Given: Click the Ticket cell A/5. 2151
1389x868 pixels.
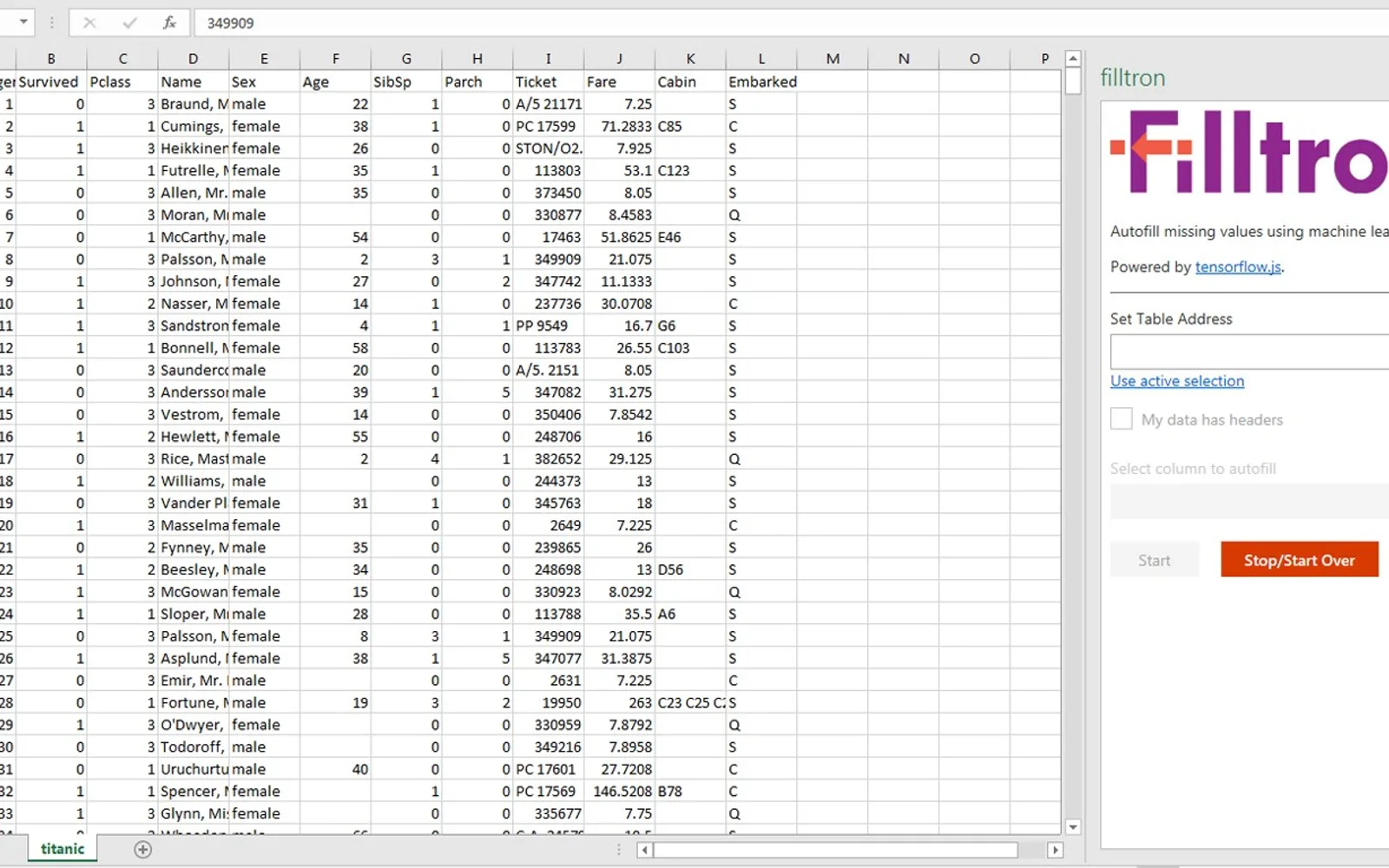Looking at the screenshot, I should click(x=549, y=370).
